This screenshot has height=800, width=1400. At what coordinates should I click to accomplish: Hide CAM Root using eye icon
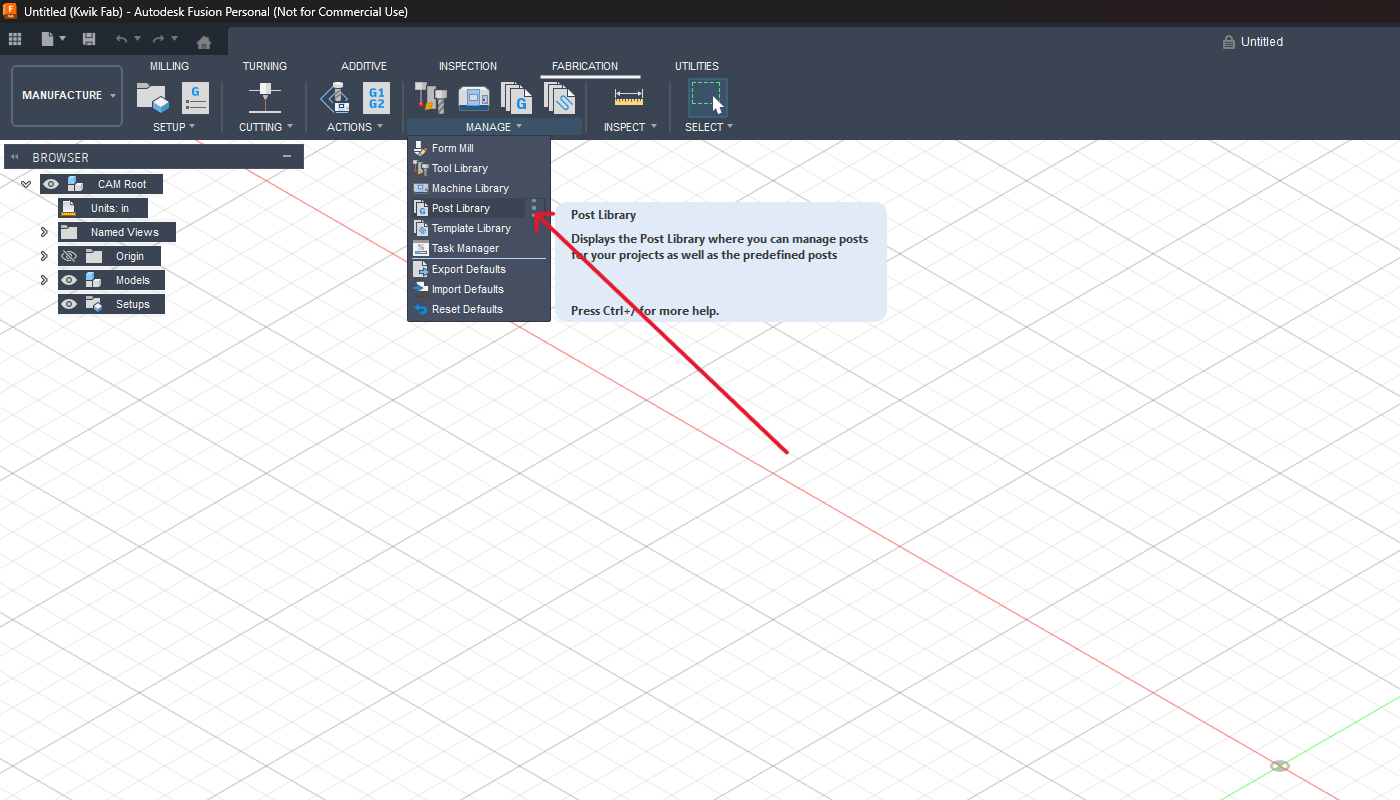tap(51, 184)
